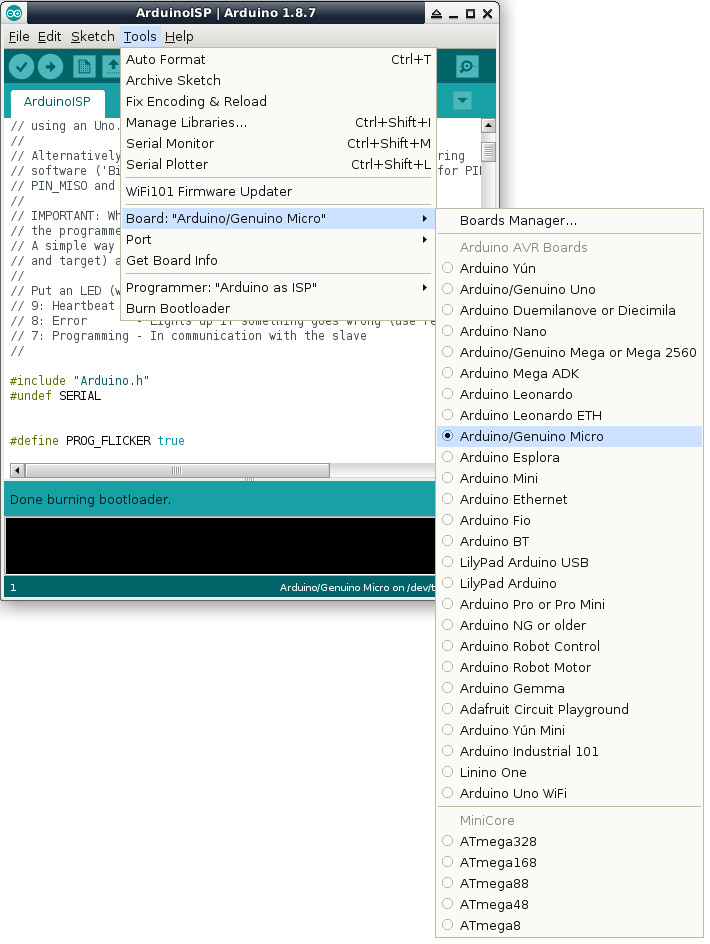Select the ATmega88 MiniCore board
Viewport: 710px width, 944px height.
(x=569, y=884)
